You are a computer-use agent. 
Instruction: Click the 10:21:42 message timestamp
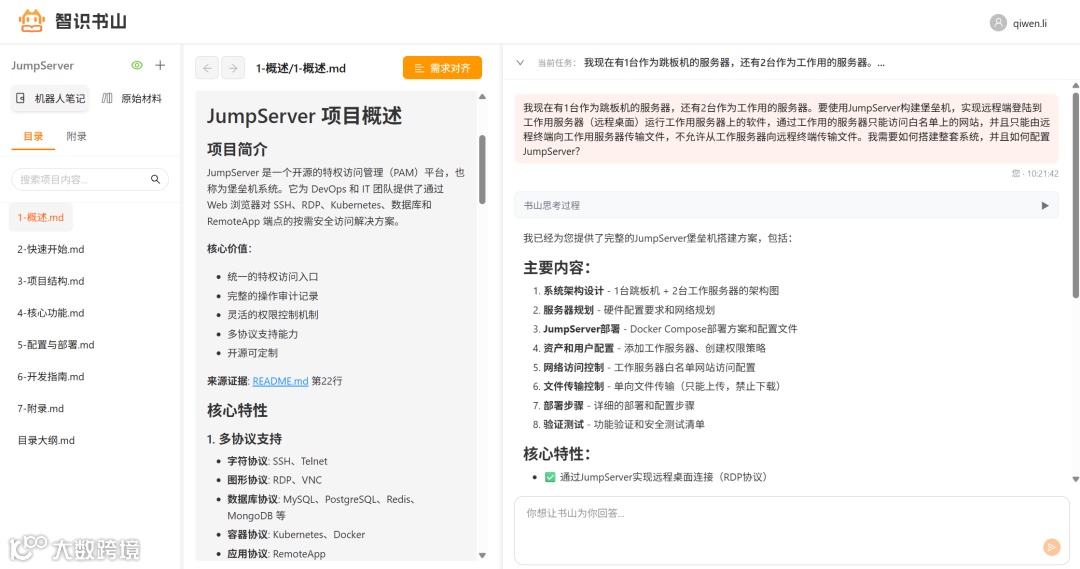click(x=1042, y=174)
